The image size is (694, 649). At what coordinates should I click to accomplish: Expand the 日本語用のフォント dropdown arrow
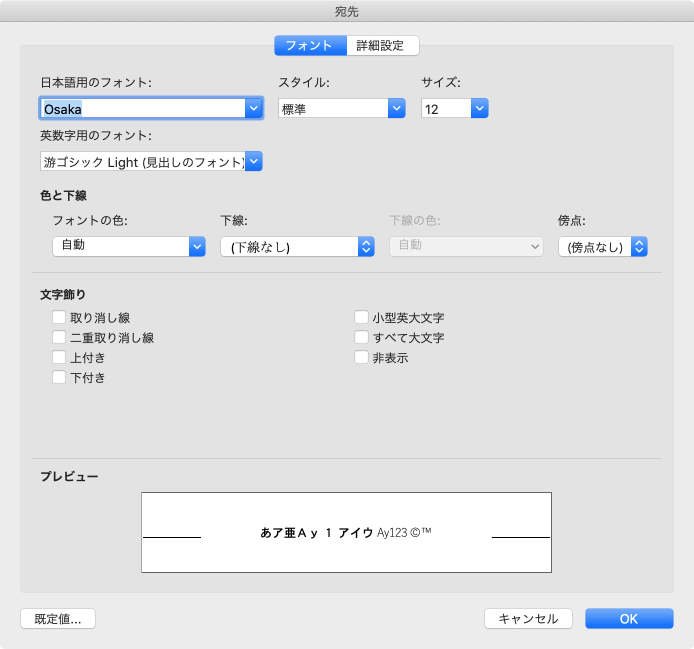(x=254, y=108)
